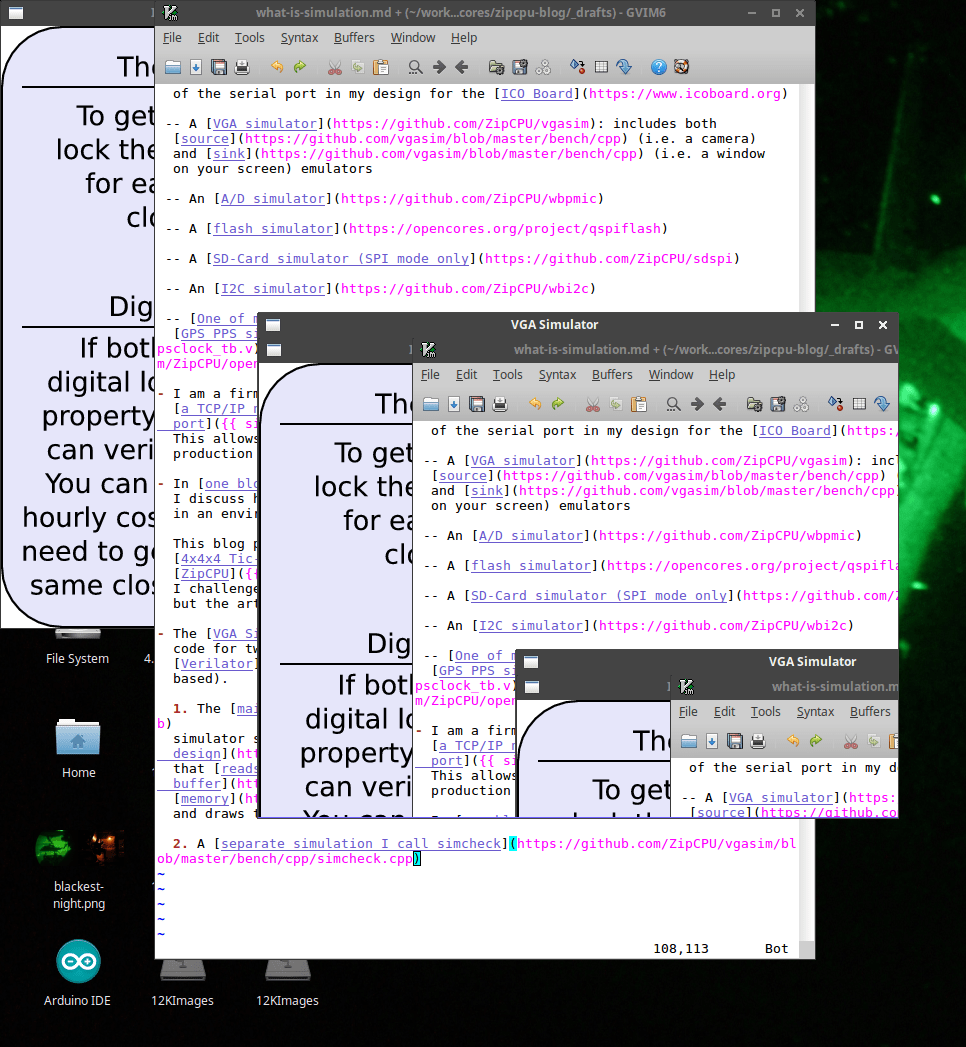The width and height of the screenshot is (966, 1047).
Task: Click the opencores.org qspiflash URL in the top GVIM6 editor
Action: (x=504, y=228)
